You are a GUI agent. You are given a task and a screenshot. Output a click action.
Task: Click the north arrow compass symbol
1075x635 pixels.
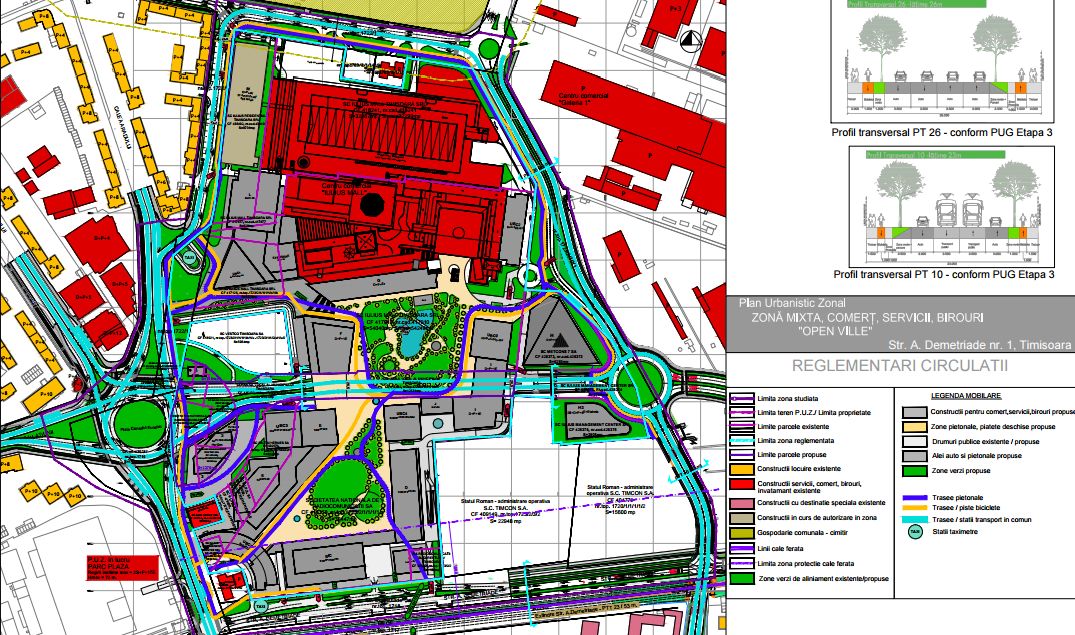point(690,39)
